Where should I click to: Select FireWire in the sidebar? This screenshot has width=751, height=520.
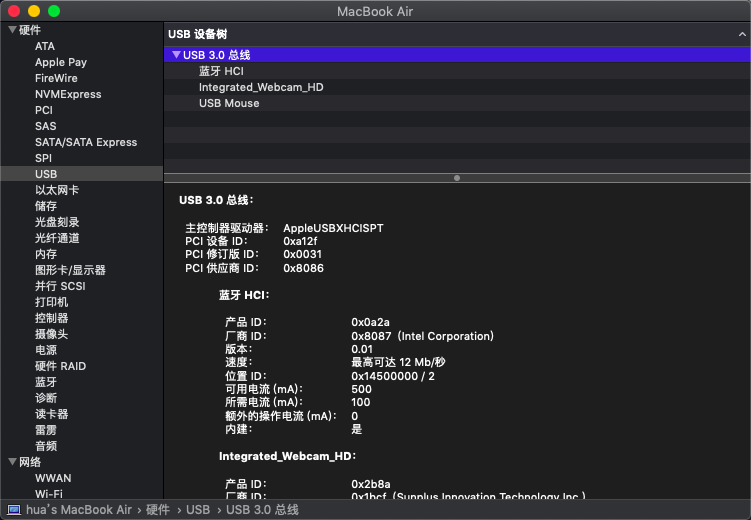coord(56,78)
